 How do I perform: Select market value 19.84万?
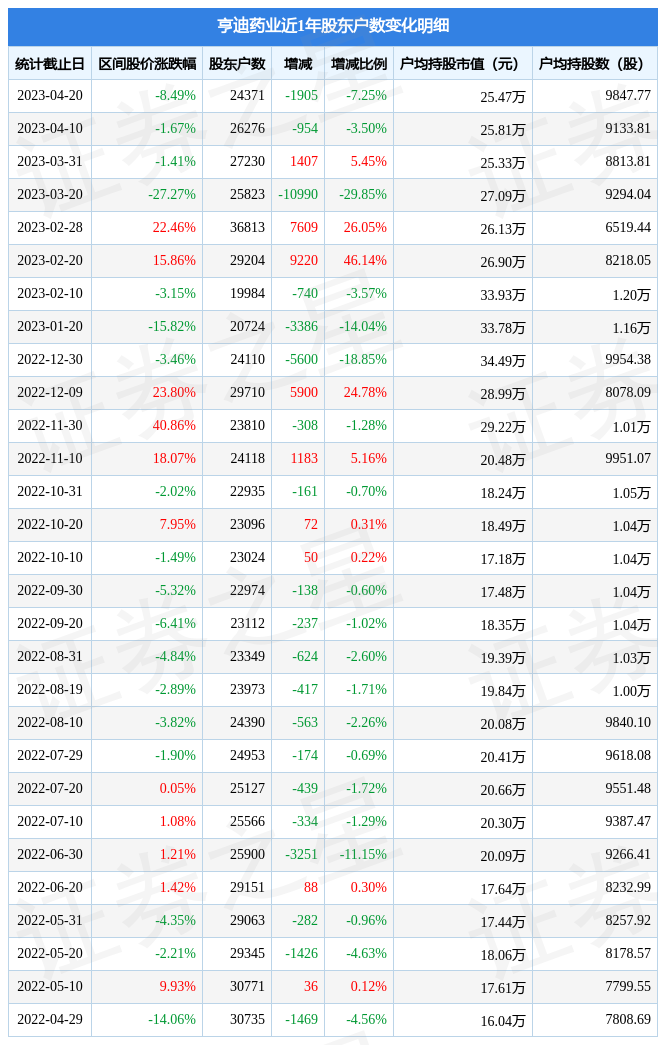click(x=503, y=691)
